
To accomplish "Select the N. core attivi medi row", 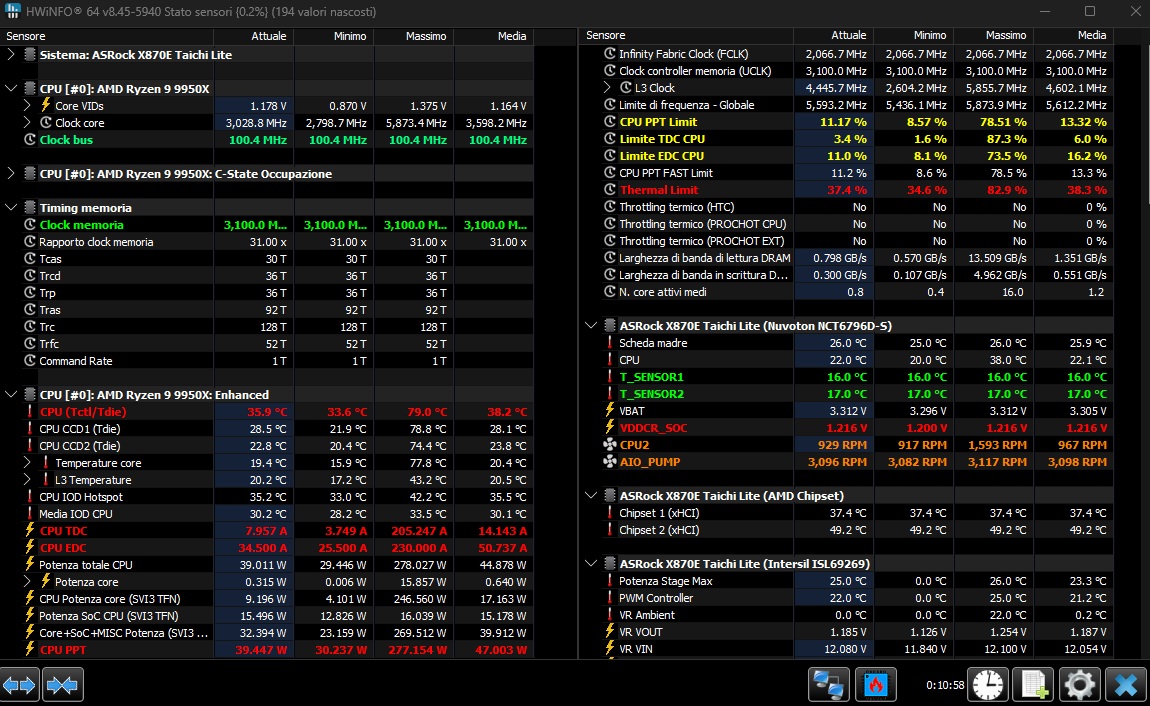I will [846, 292].
